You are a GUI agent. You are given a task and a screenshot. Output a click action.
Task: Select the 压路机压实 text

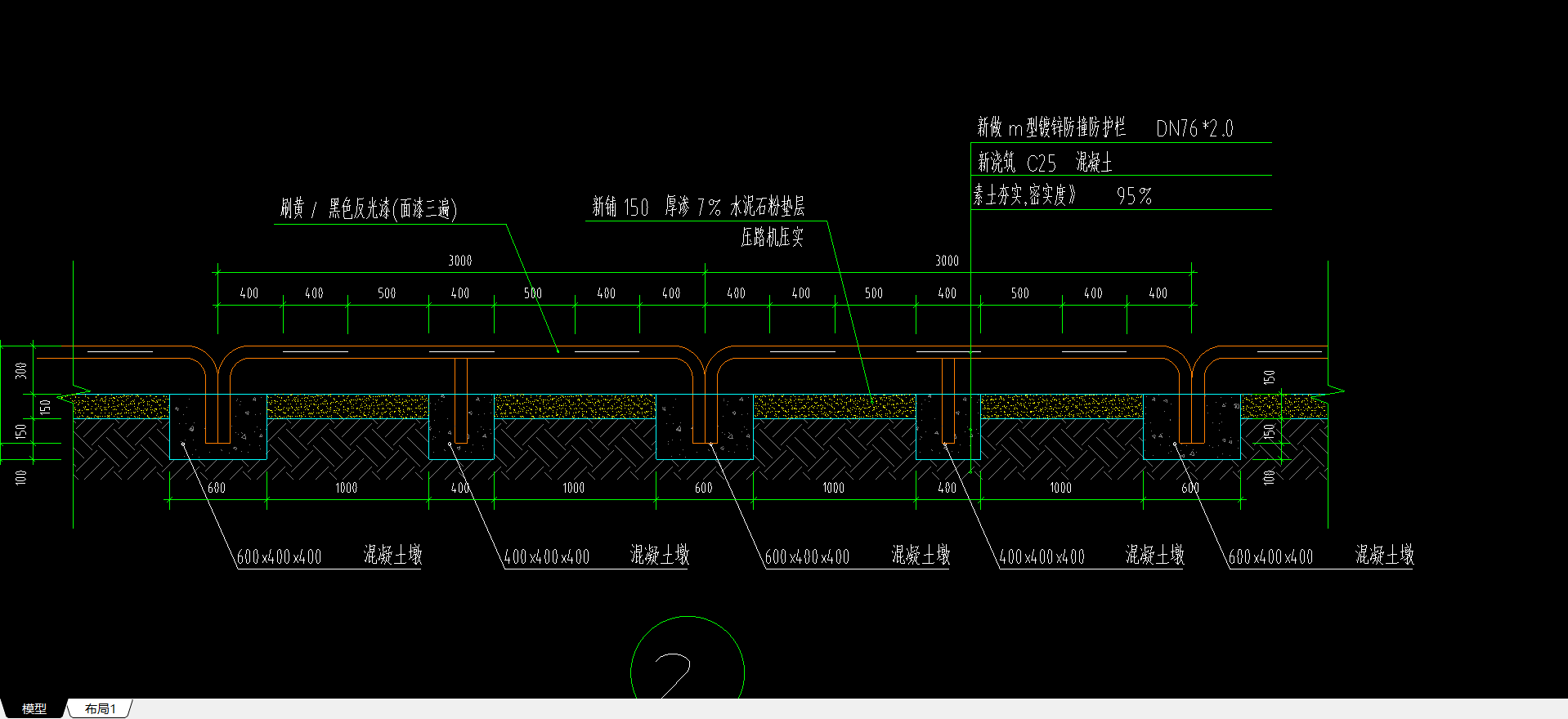[772, 238]
